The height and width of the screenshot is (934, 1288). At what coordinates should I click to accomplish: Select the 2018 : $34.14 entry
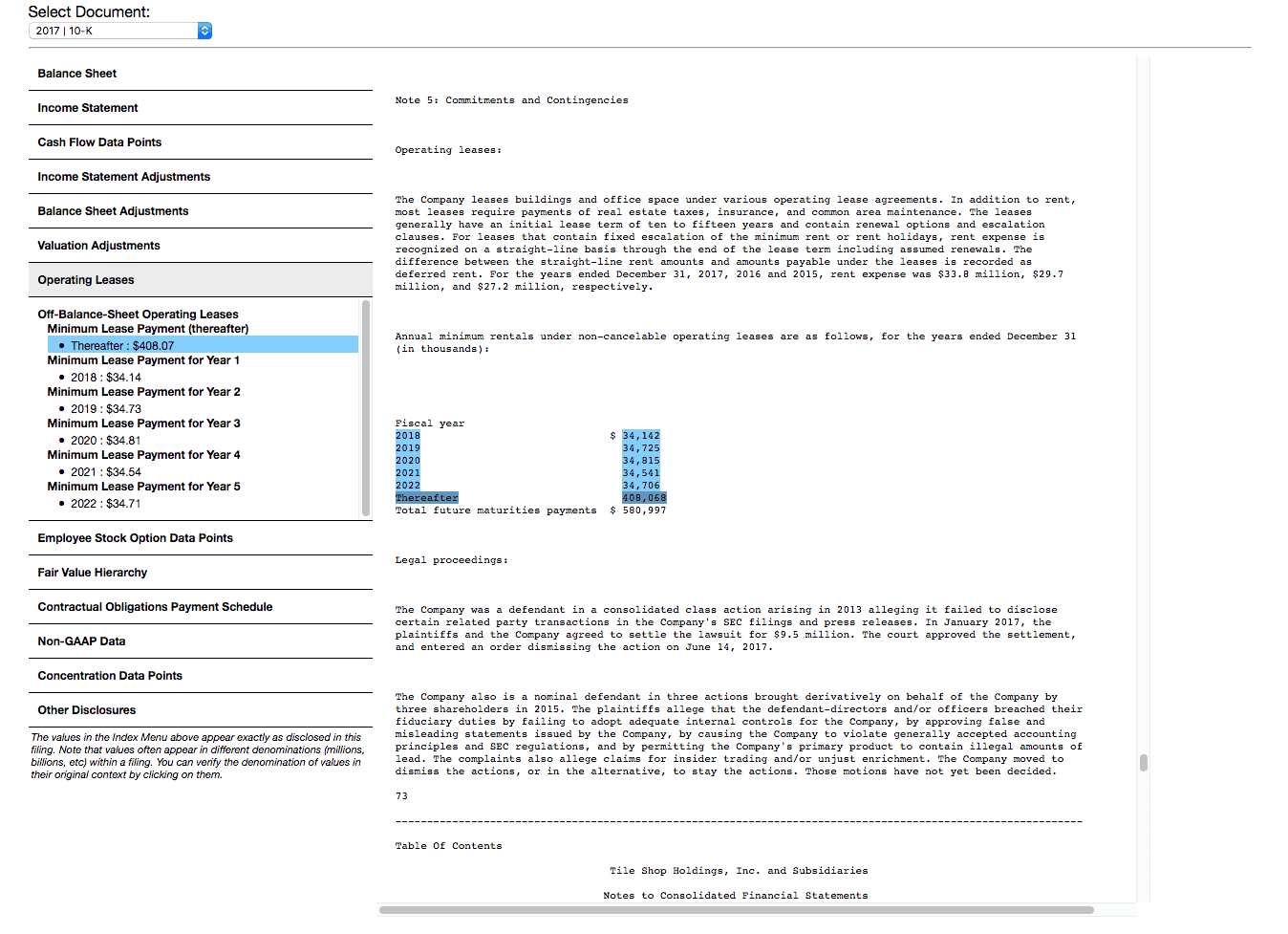tap(105, 377)
